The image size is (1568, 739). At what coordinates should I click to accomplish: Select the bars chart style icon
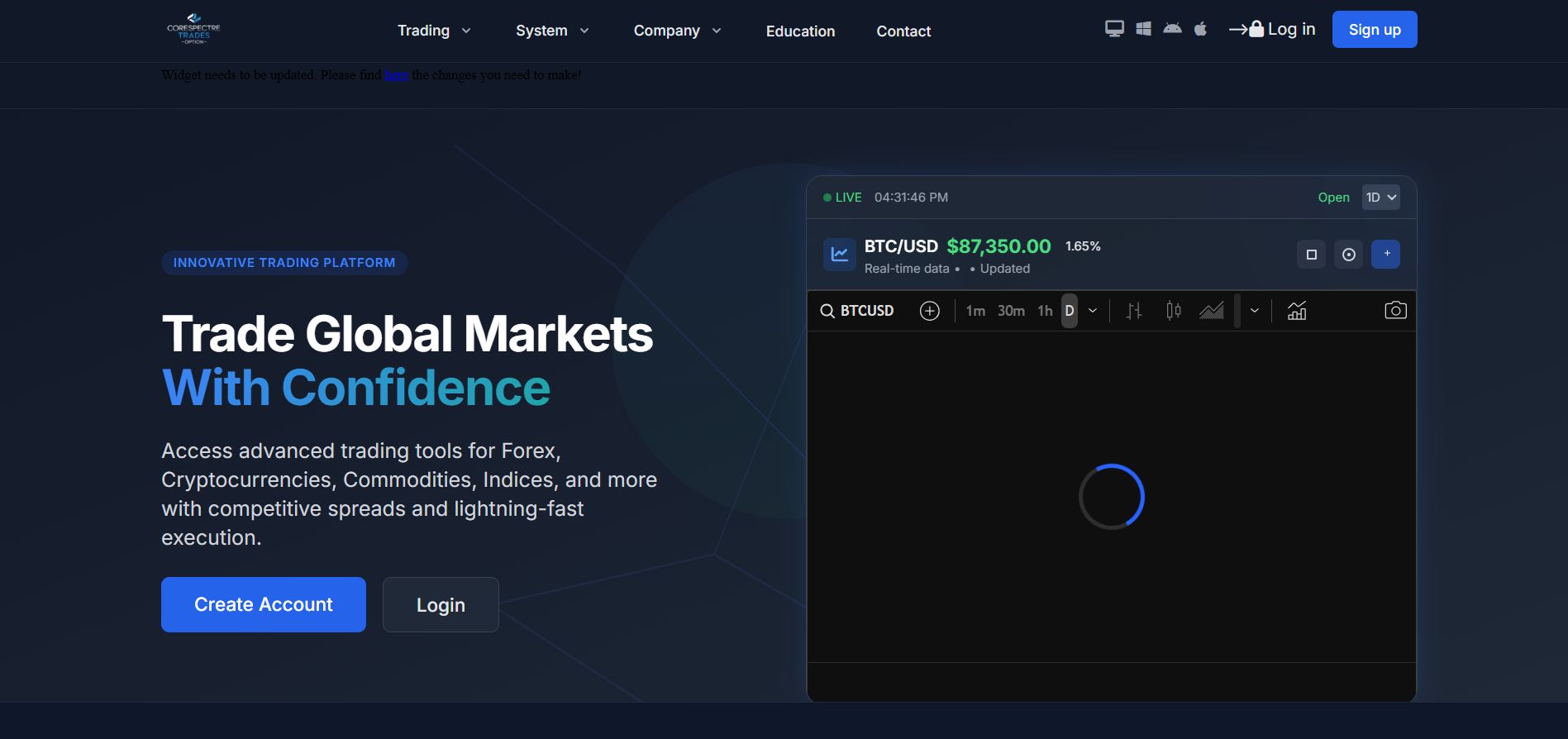point(1134,311)
